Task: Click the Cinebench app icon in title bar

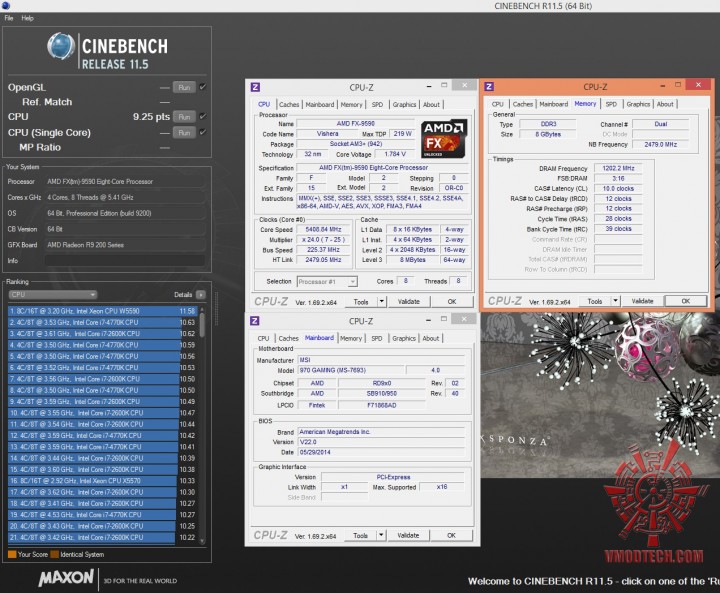Action: pos(6,6)
